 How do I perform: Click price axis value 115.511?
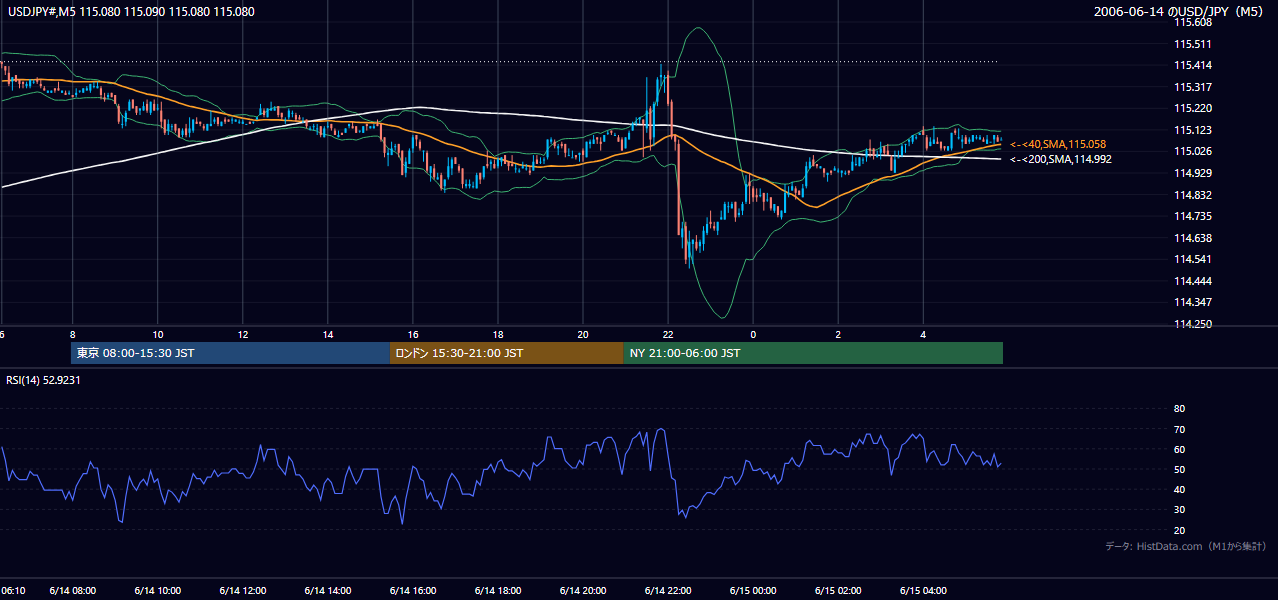1193,44
